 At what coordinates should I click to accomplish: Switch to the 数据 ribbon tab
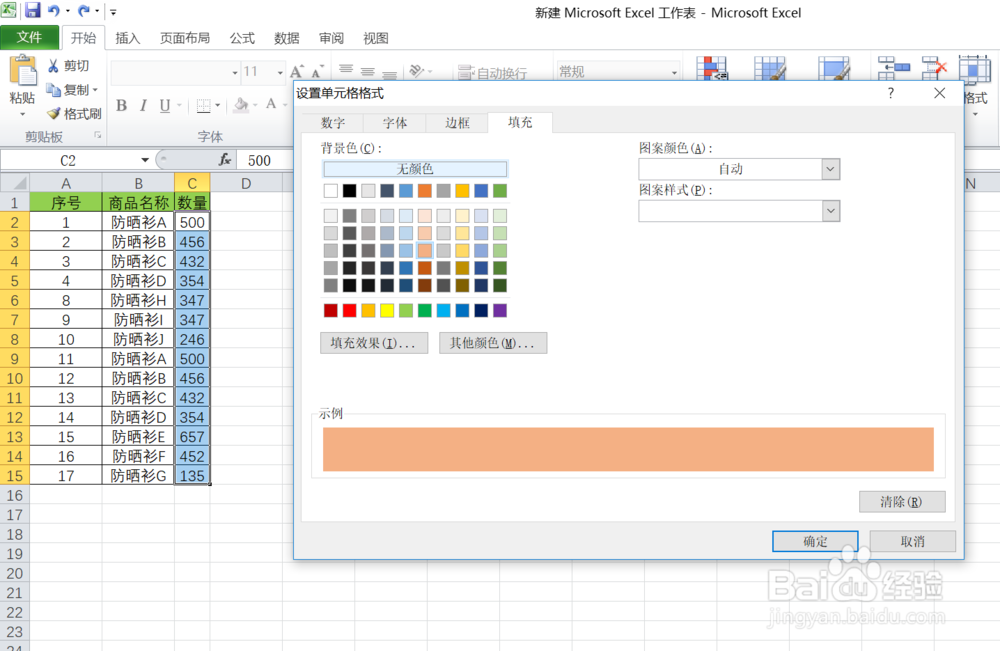point(287,38)
